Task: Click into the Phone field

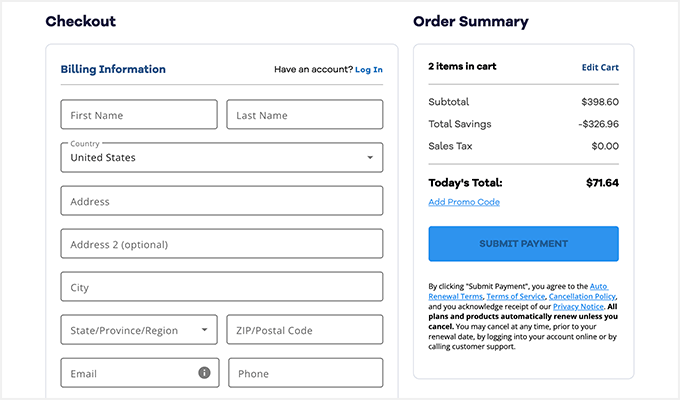Action: [305, 373]
